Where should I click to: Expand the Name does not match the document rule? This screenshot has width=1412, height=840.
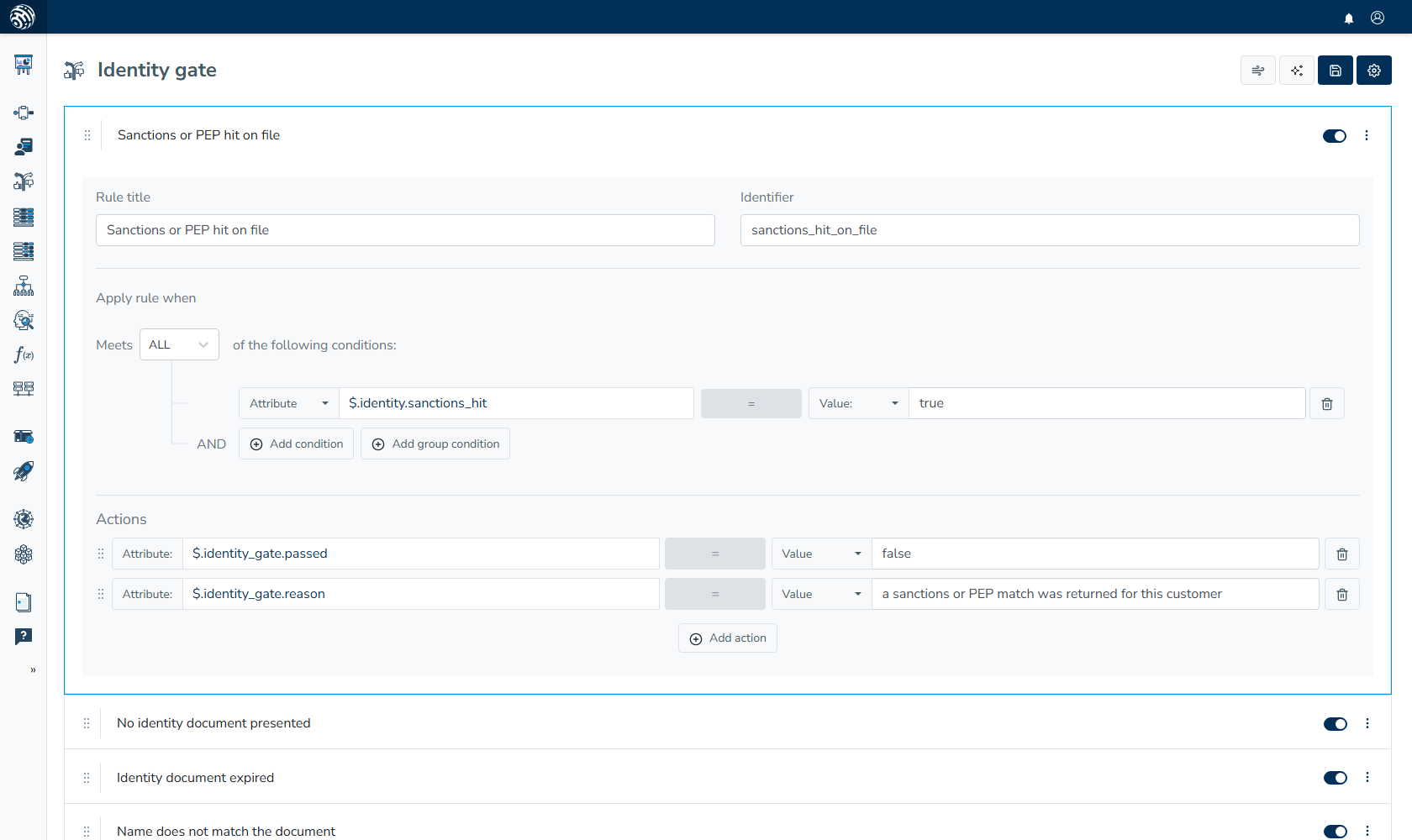click(x=226, y=832)
